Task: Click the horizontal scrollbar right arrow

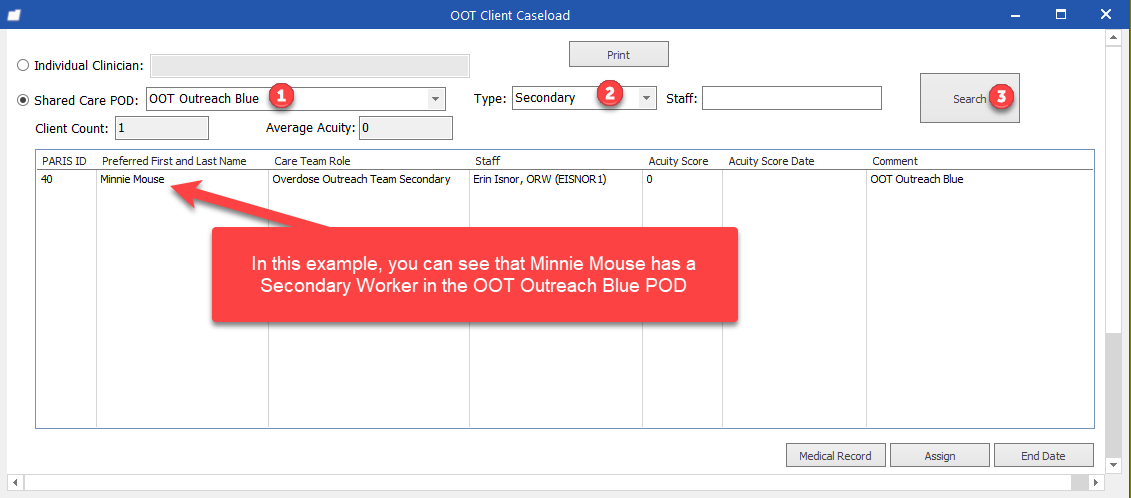Action: click(x=1095, y=482)
